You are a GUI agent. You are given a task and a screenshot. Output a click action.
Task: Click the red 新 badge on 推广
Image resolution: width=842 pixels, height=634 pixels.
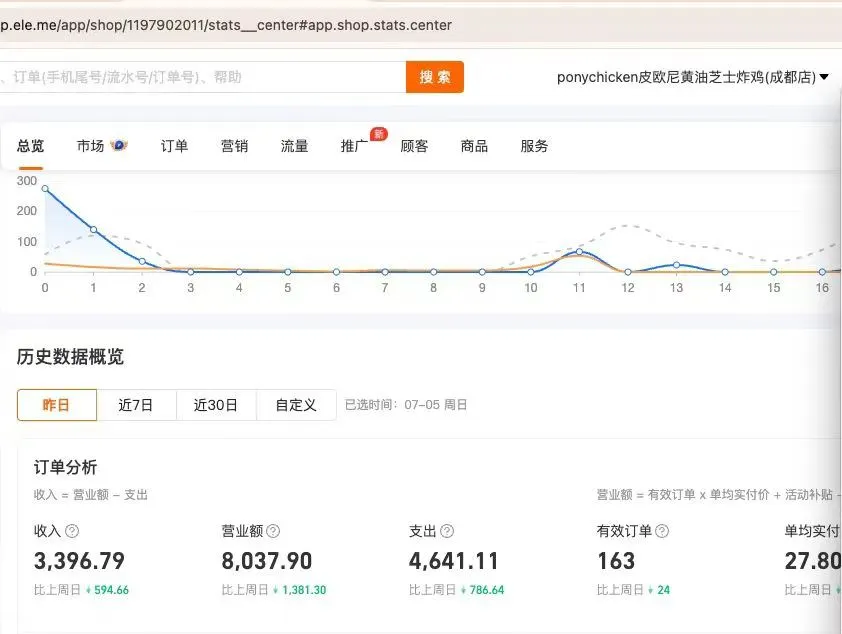[379, 134]
